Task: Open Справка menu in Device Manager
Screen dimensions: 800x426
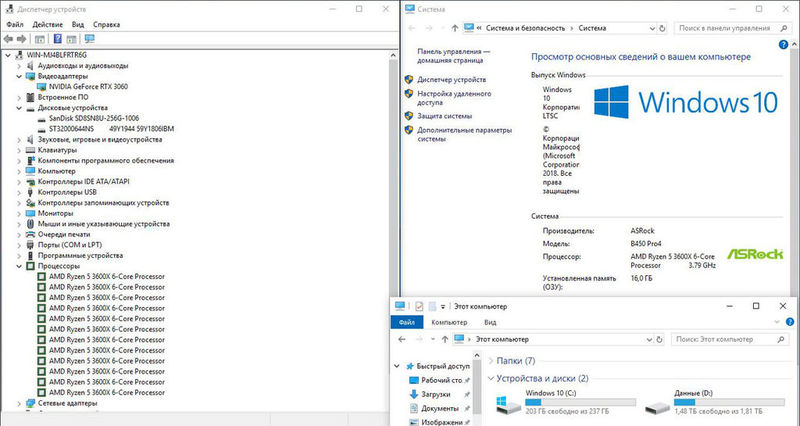Action: 106,24
